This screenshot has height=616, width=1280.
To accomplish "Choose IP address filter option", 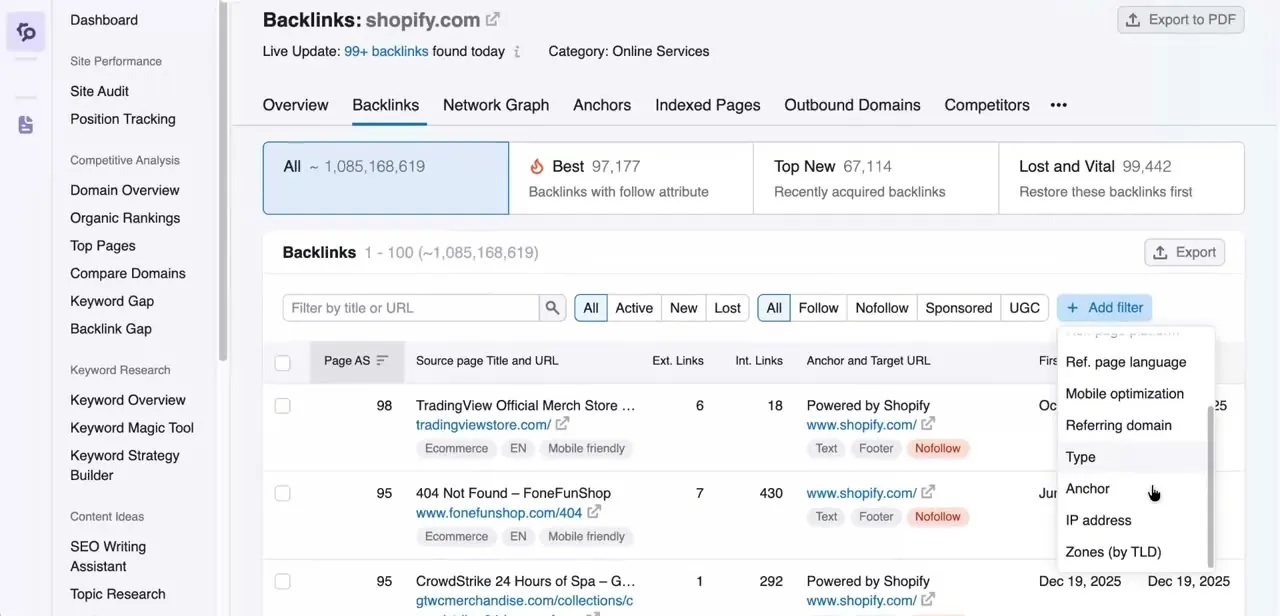I will pyautogui.click(x=1132, y=521).
